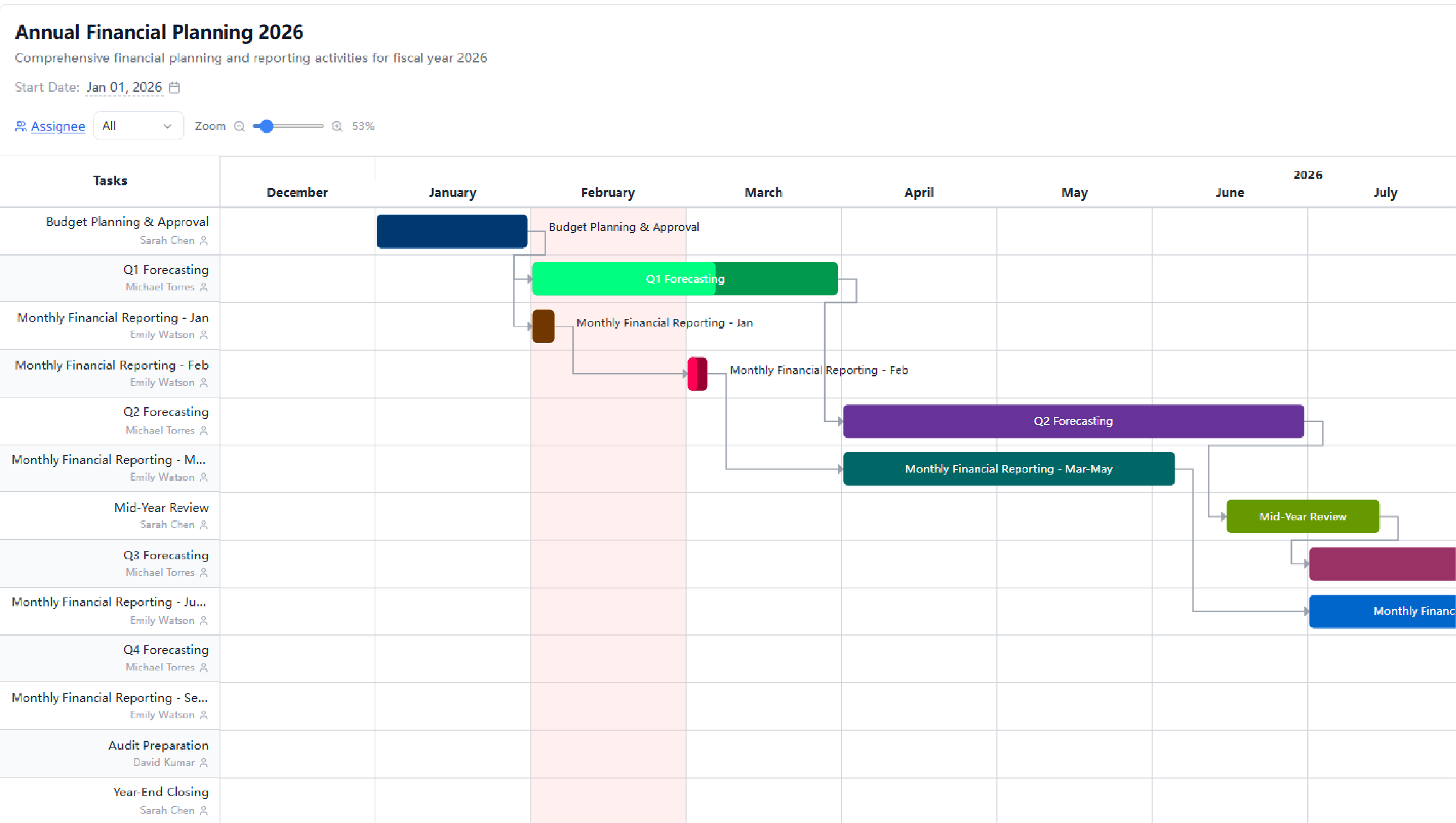The height and width of the screenshot is (823, 1456).
Task: Click the Budget Planning & Approval bar
Action: (x=451, y=231)
